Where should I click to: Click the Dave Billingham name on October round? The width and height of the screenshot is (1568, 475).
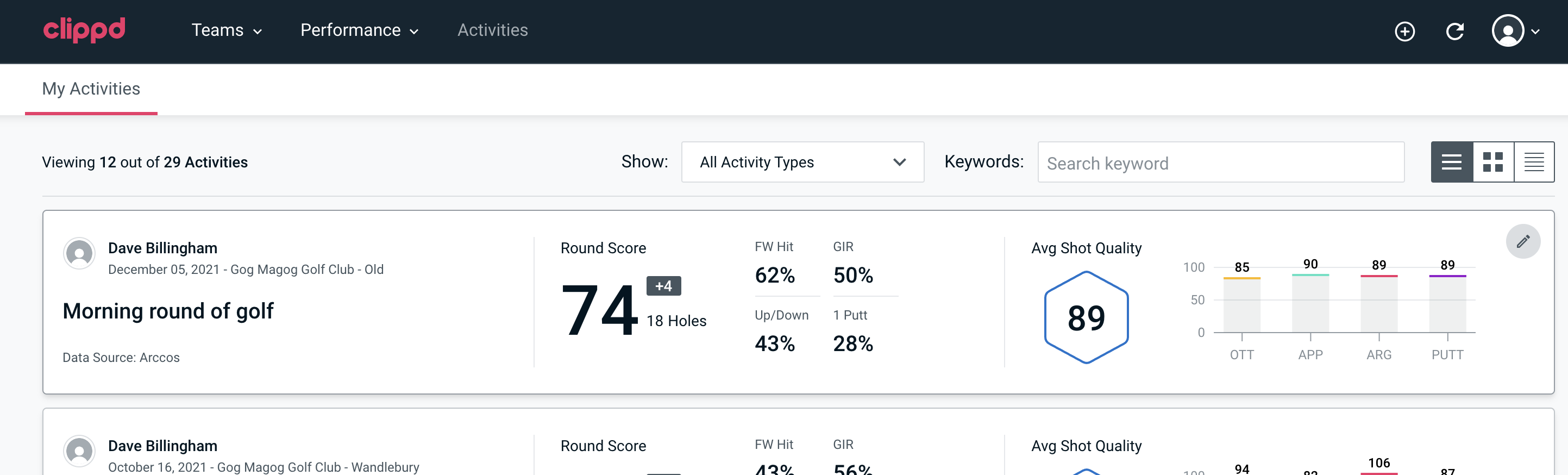click(x=162, y=446)
